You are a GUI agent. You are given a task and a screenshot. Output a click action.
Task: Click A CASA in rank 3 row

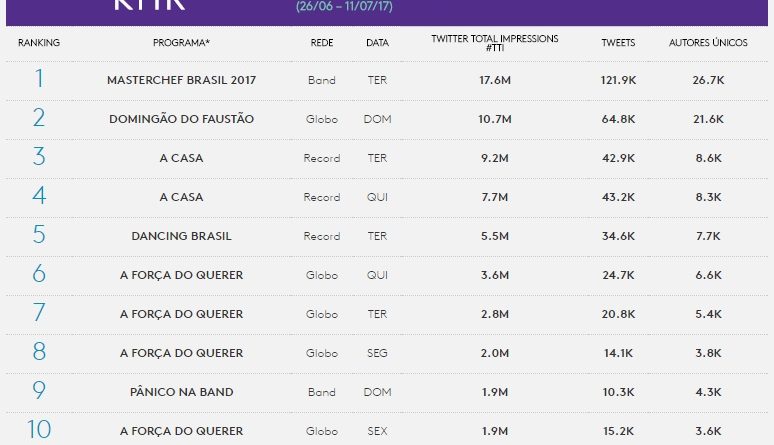pos(181,158)
